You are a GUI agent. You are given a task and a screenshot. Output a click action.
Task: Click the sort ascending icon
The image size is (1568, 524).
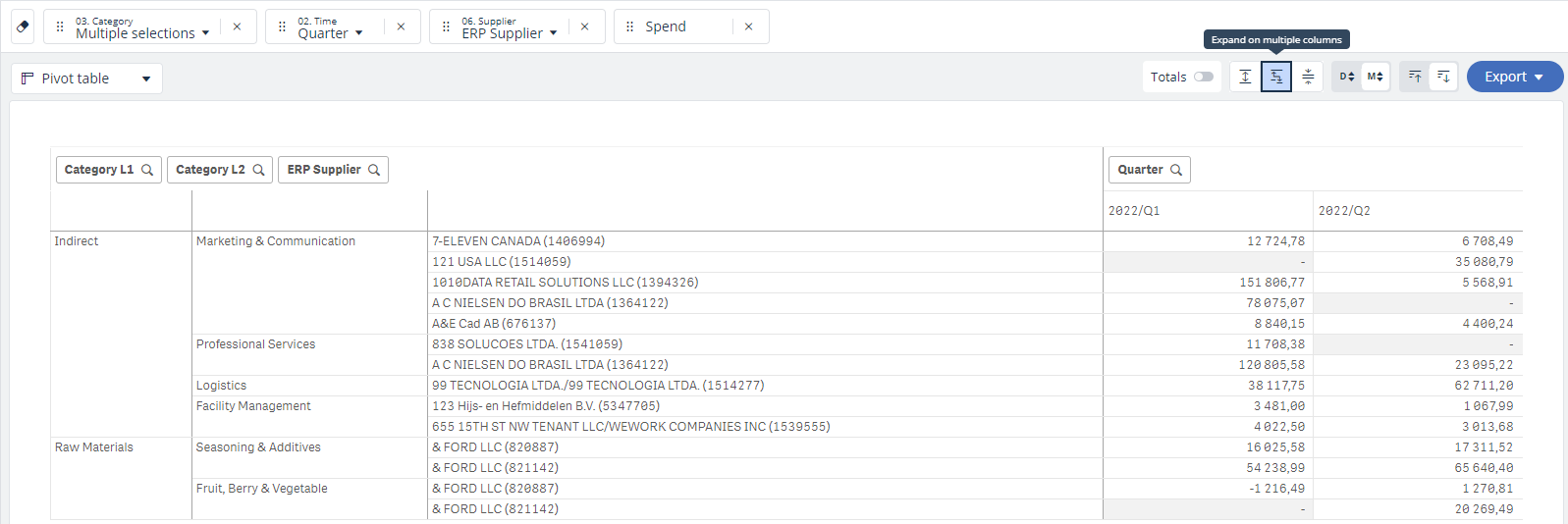click(1415, 77)
